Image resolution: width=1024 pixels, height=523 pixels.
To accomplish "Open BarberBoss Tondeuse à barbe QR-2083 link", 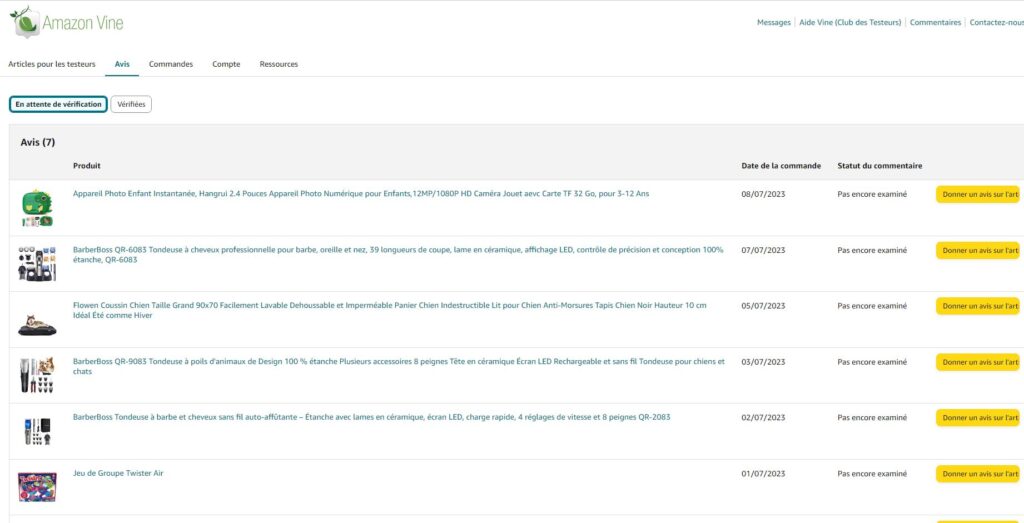I will 372,417.
